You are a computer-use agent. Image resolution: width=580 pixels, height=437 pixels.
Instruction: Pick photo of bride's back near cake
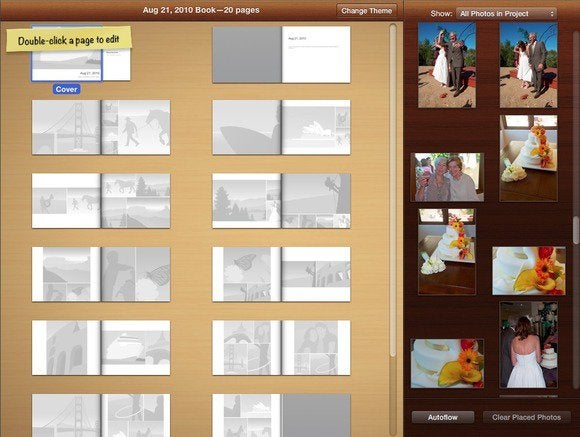click(529, 344)
